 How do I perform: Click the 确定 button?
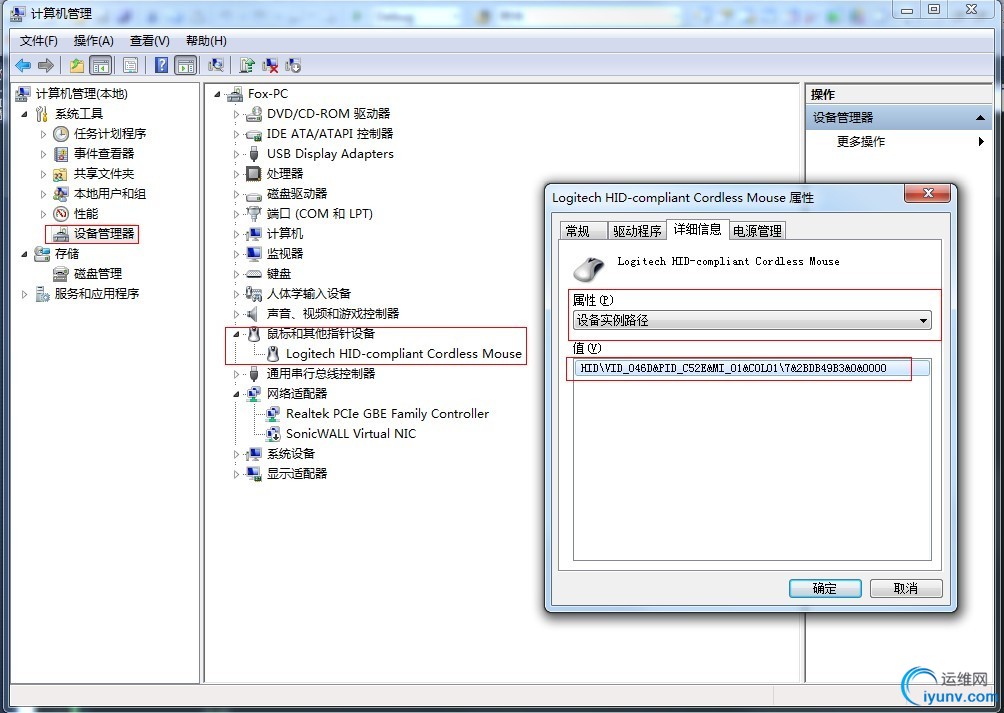point(825,588)
